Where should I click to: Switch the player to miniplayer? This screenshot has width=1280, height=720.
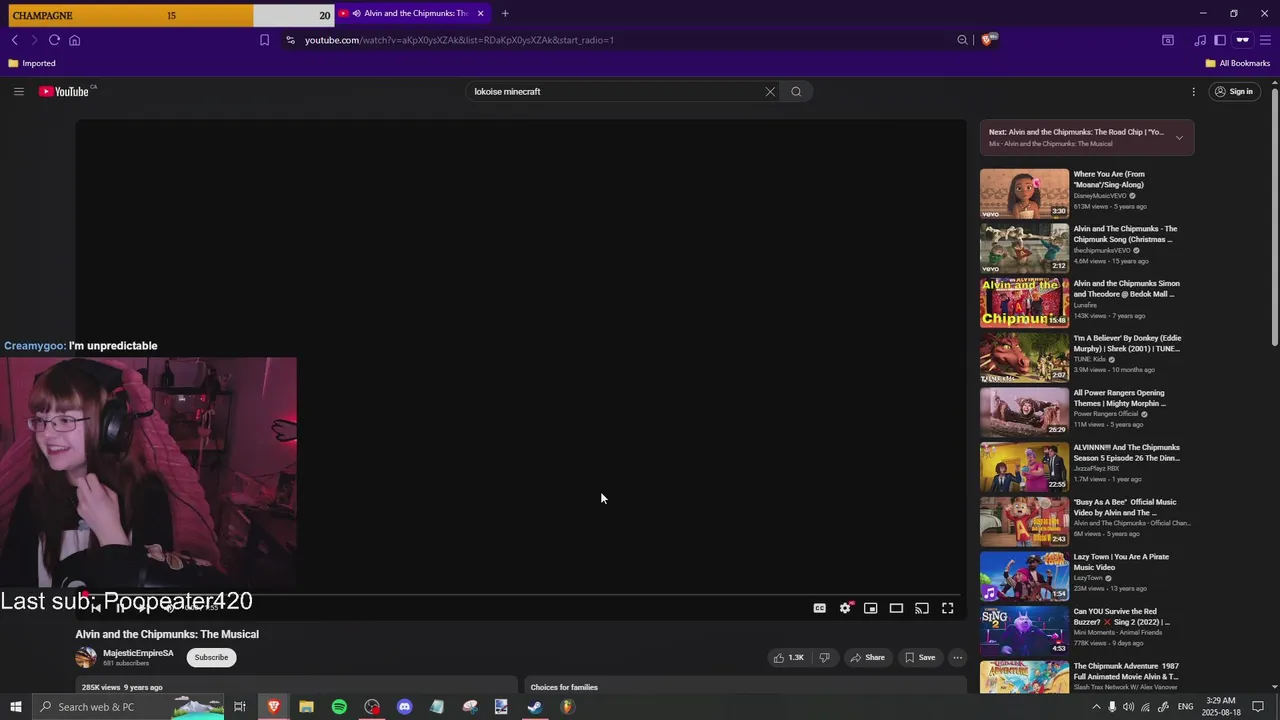(871, 608)
